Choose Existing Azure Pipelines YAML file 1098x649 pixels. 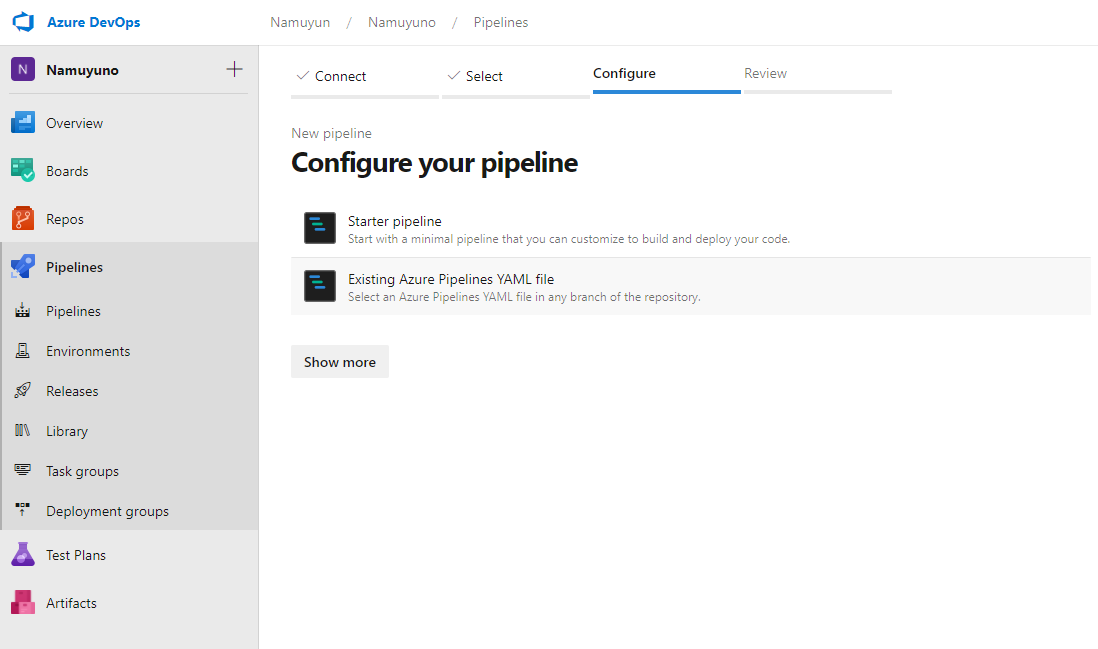click(x=450, y=280)
